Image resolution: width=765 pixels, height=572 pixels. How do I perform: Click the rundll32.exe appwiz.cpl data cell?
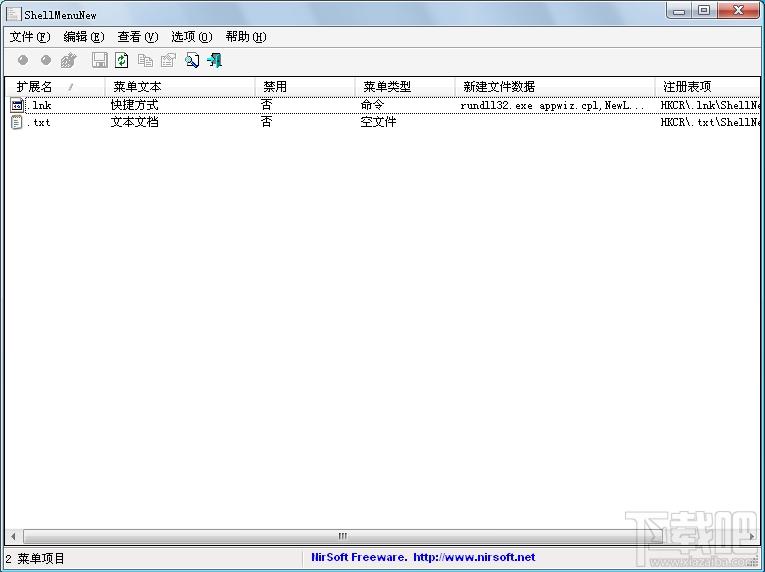(x=553, y=105)
